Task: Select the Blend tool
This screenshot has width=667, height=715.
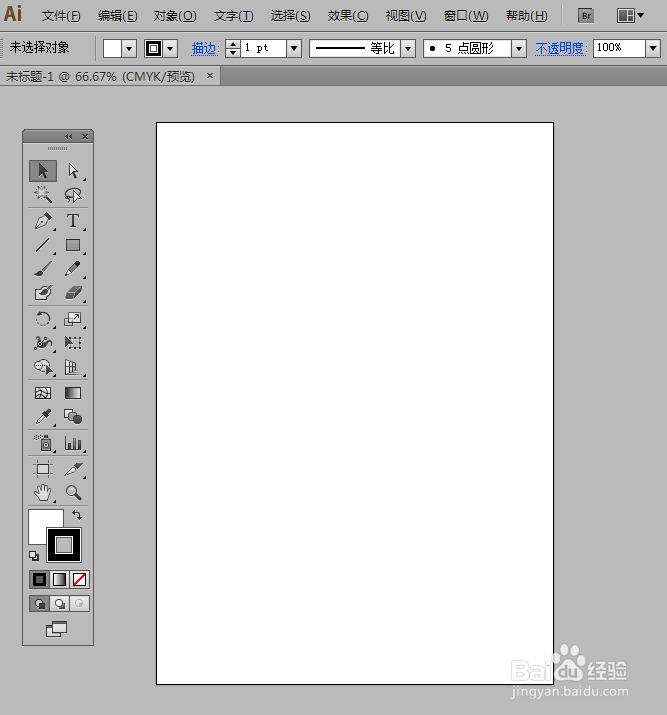Action: tap(73, 417)
